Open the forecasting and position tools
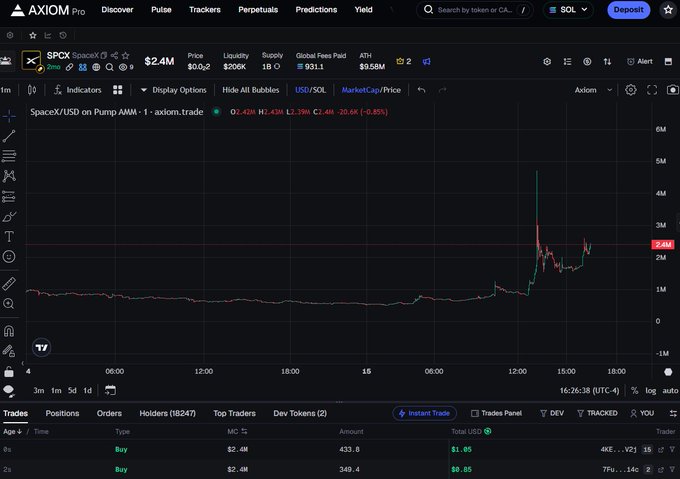This screenshot has height=479, width=680. [9, 196]
